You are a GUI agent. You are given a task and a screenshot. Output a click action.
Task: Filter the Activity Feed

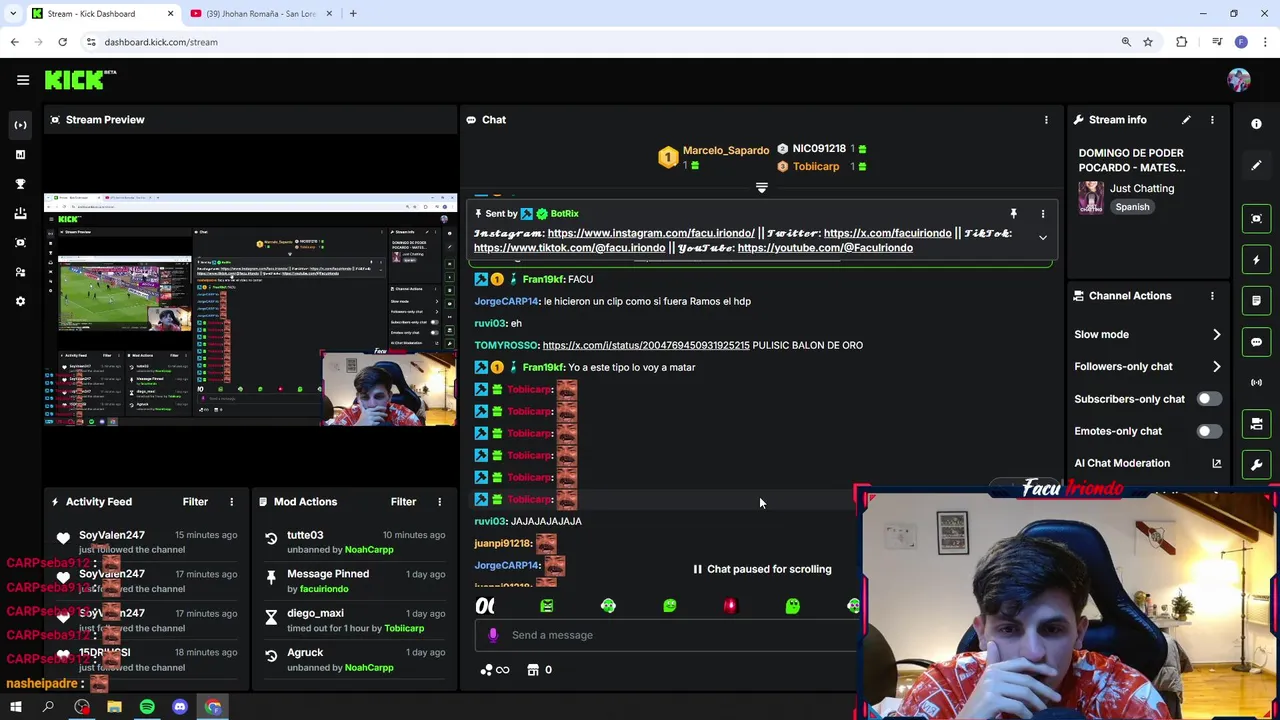click(195, 502)
